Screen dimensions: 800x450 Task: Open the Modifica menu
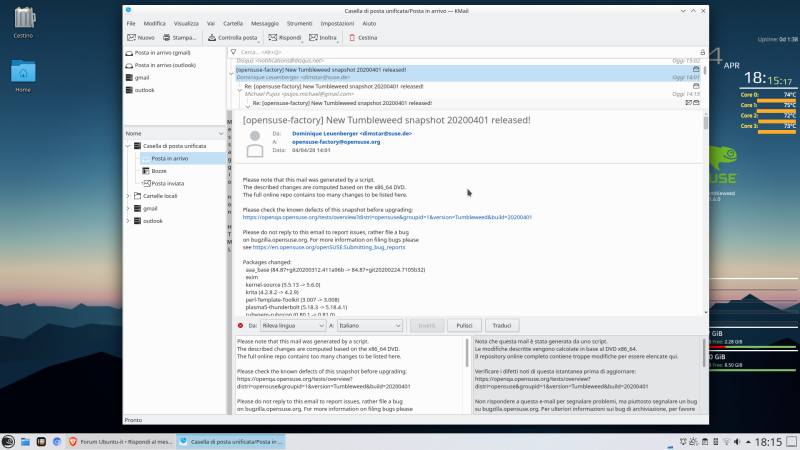tap(155, 23)
